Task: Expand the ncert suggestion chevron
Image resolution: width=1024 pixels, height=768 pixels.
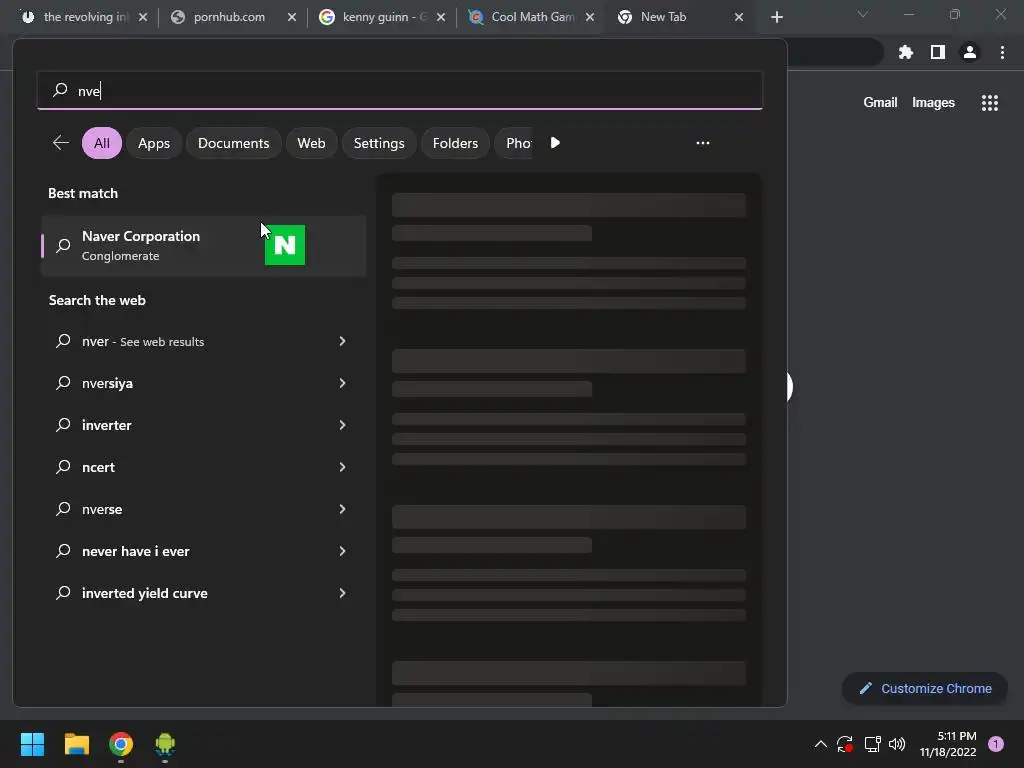Action: pos(342,467)
